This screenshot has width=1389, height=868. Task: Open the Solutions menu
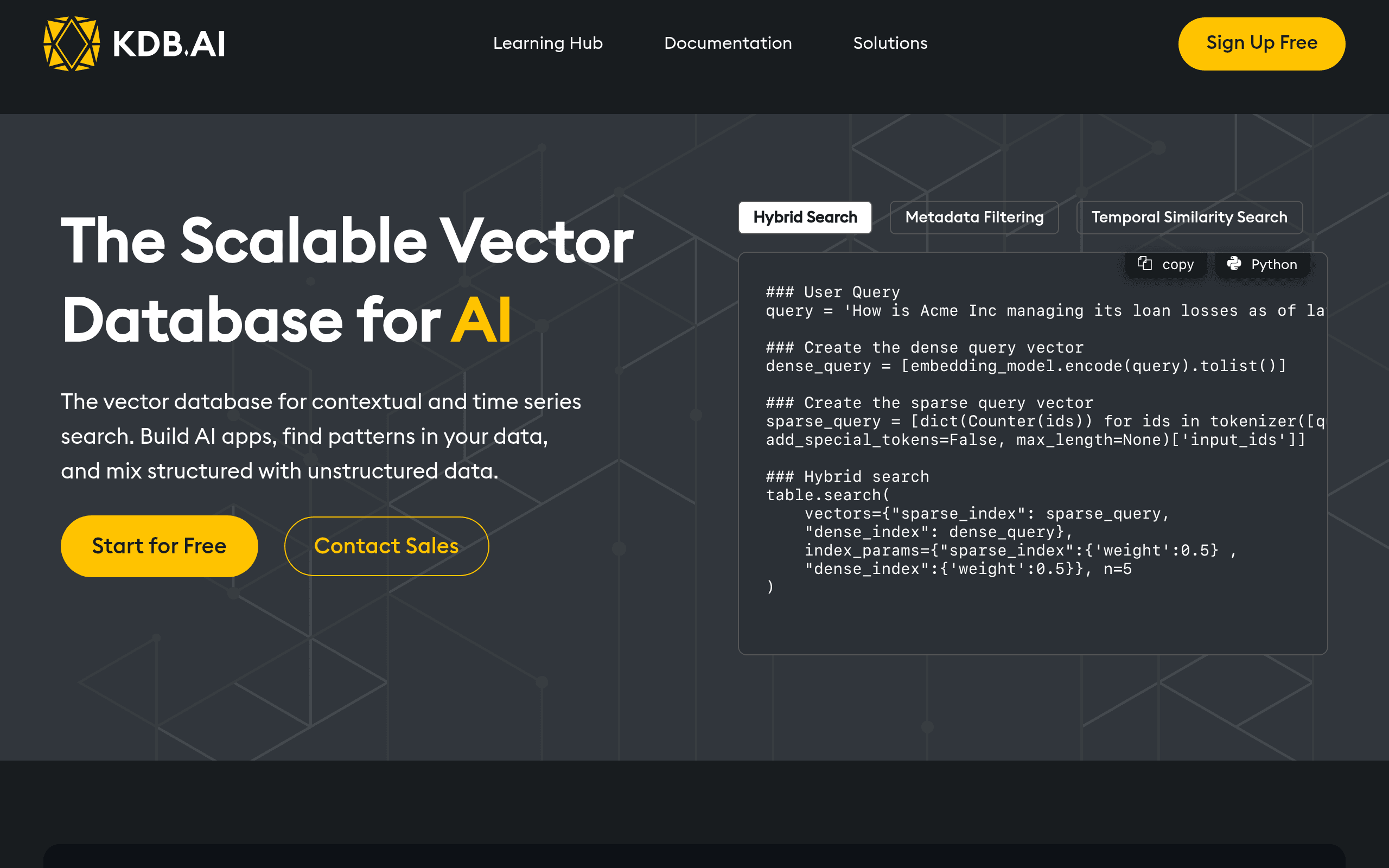(890, 43)
